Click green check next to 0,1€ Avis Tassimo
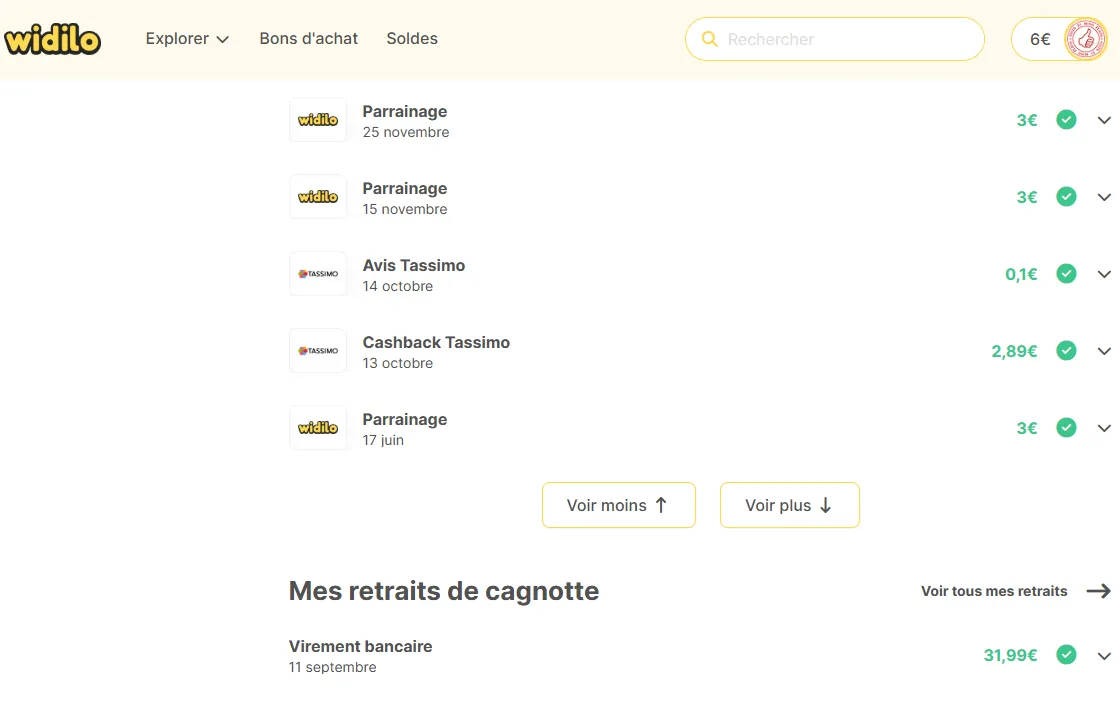Viewport: 1120px width, 714px height. 1066,273
